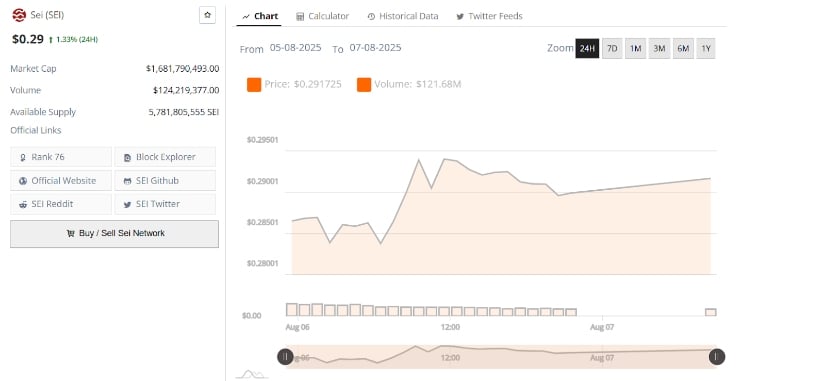Toggle the Volume series legend swatch
Viewport: 825px width, 381px height.
(x=364, y=84)
